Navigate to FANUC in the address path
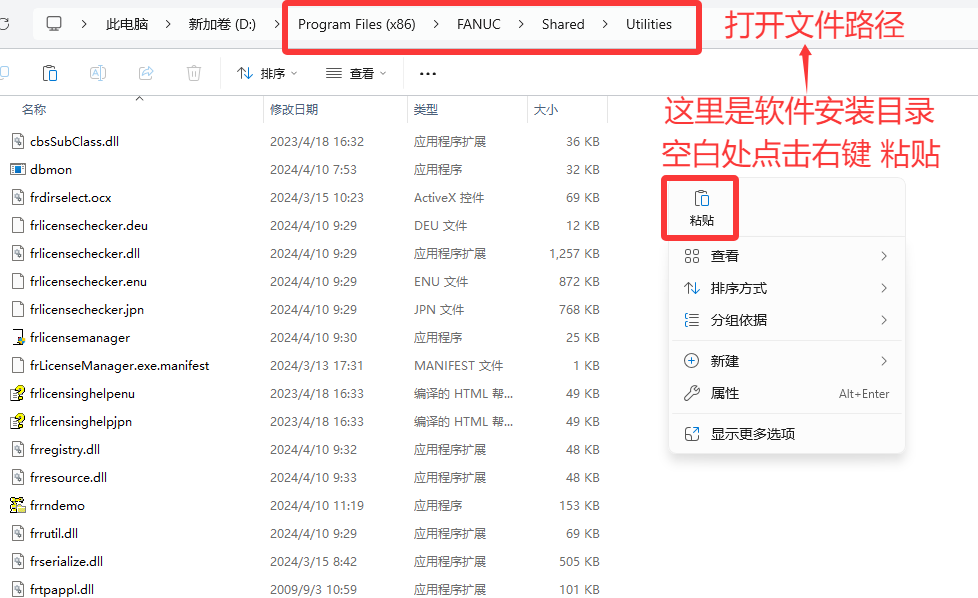978x598 pixels. [x=477, y=24]
